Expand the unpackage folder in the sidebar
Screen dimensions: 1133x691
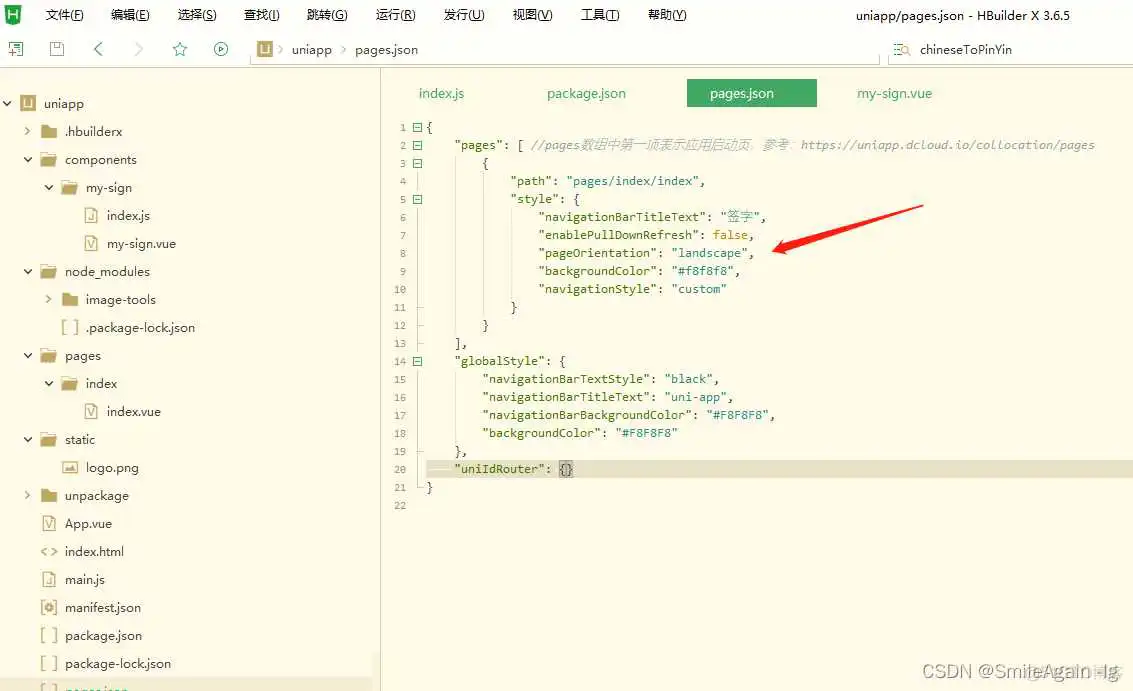(28, 495)
